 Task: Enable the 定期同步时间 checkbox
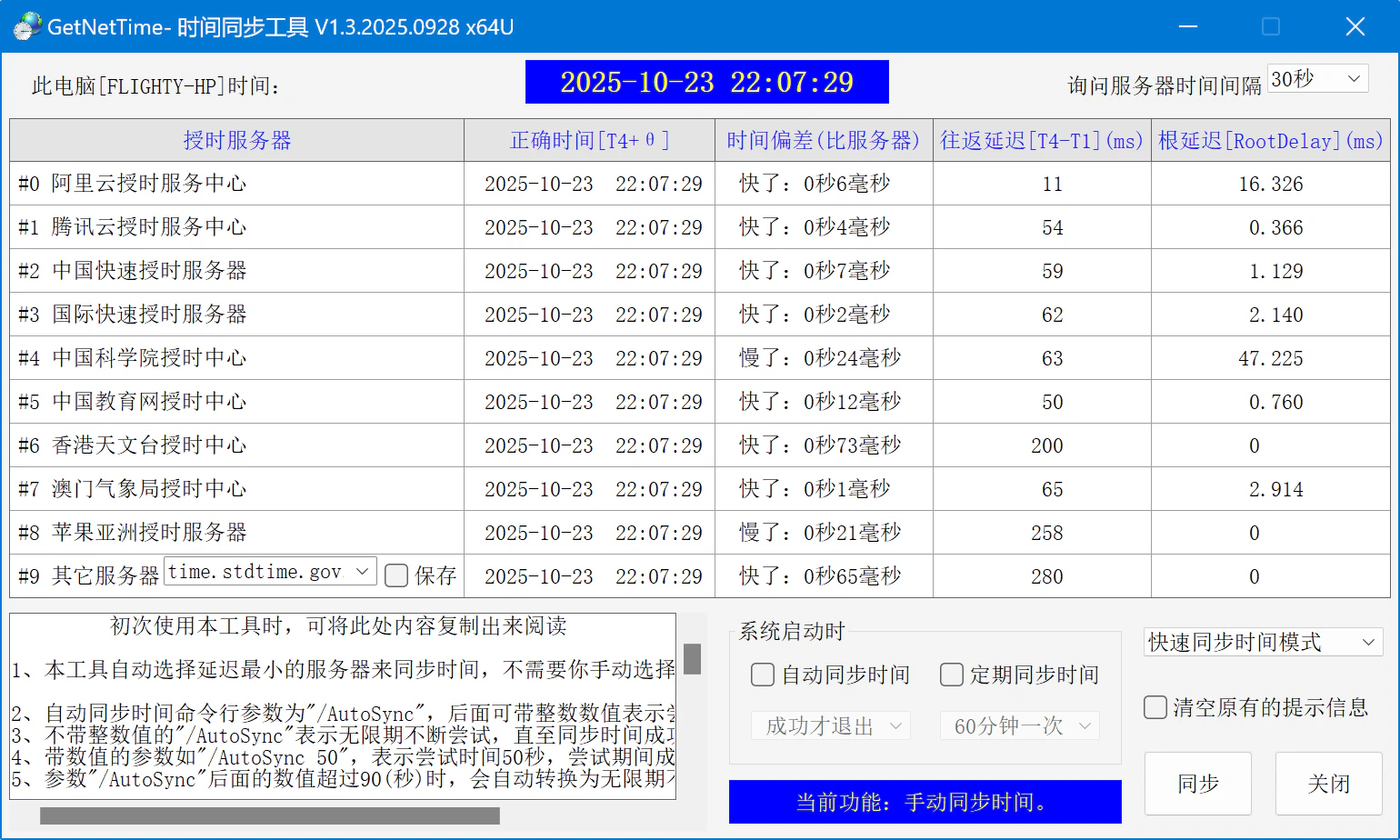point(952,675)
